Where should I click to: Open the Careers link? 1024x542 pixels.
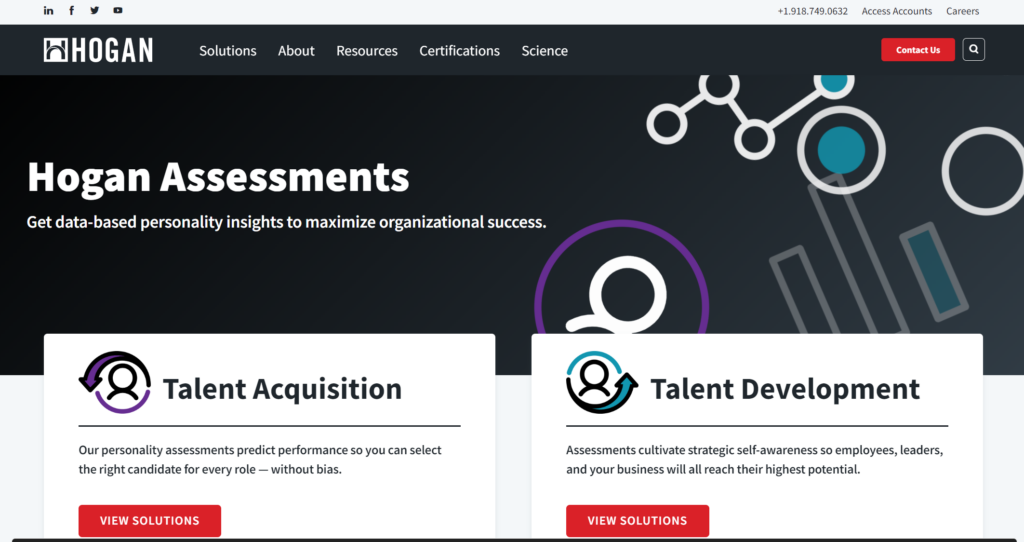(x=963, y=11)
